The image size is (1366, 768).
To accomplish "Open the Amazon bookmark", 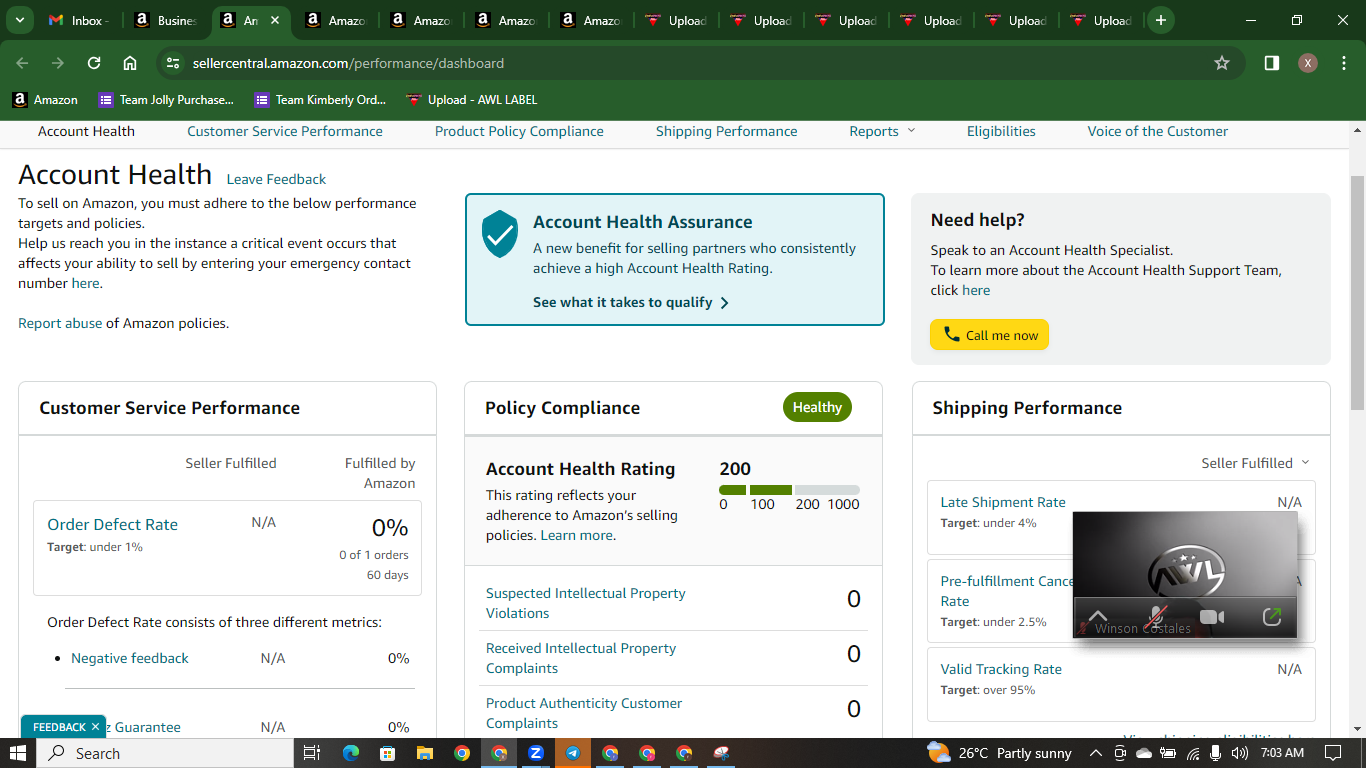I will pyautogui.click(x=45, y=100).
